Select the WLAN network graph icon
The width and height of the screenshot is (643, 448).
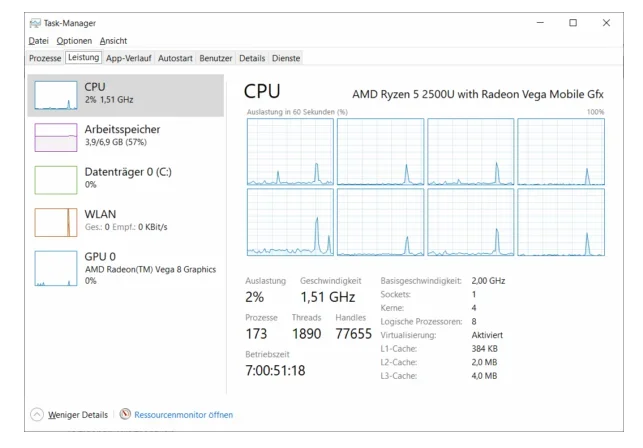(56, 221)
